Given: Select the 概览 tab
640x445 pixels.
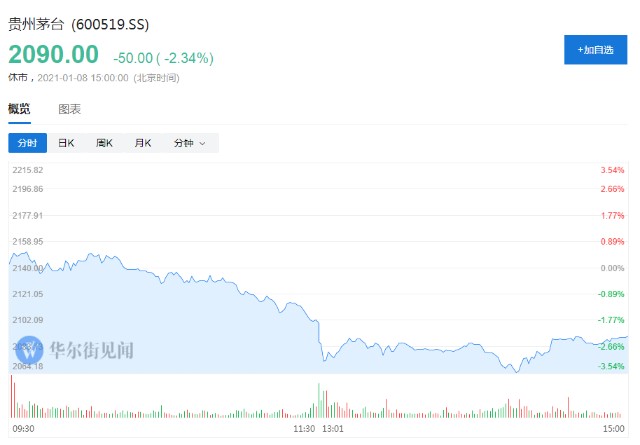Looking at the screenshot, I should click(19, 109).
